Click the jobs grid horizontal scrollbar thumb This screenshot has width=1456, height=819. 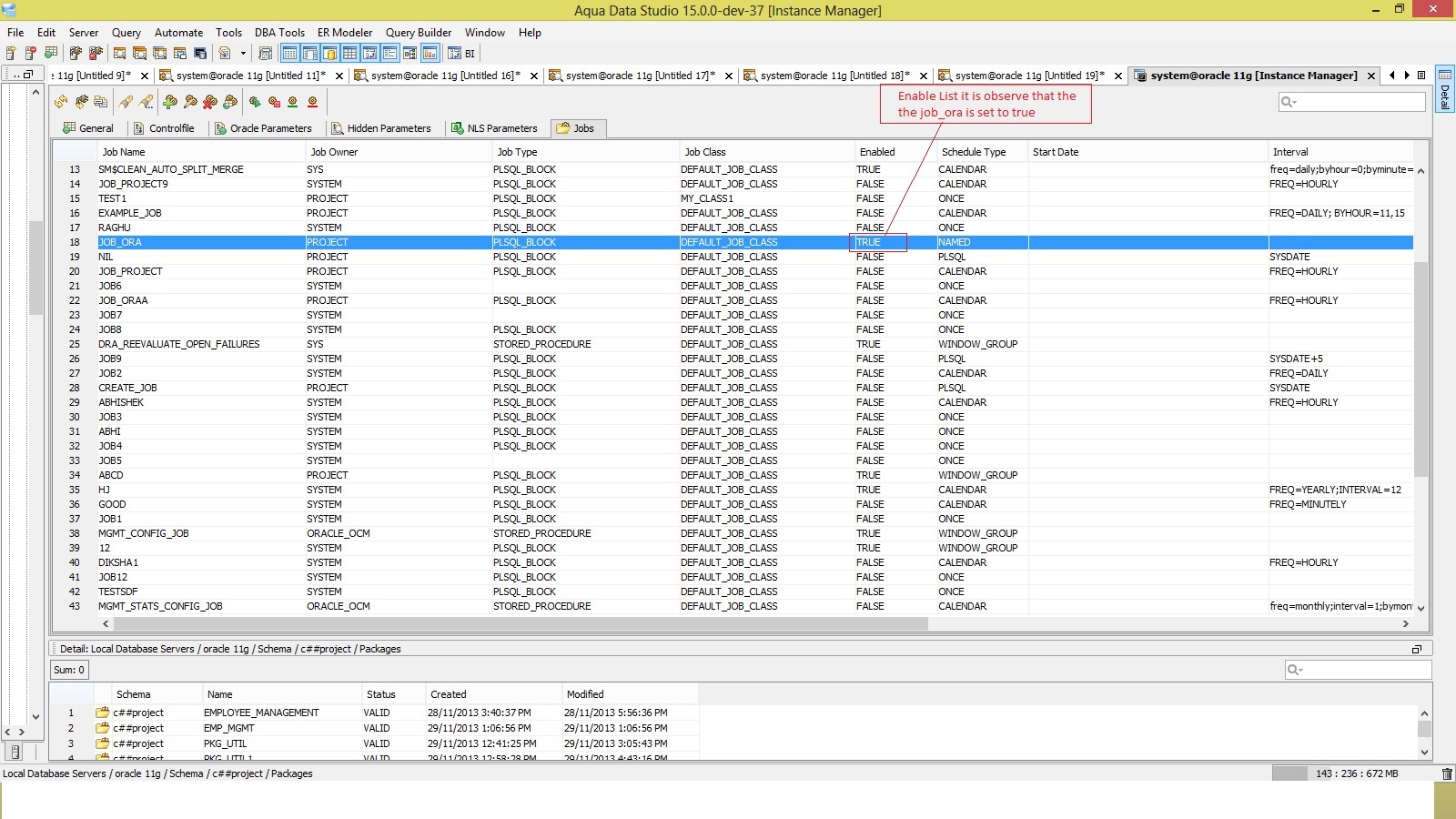point(521,624)
